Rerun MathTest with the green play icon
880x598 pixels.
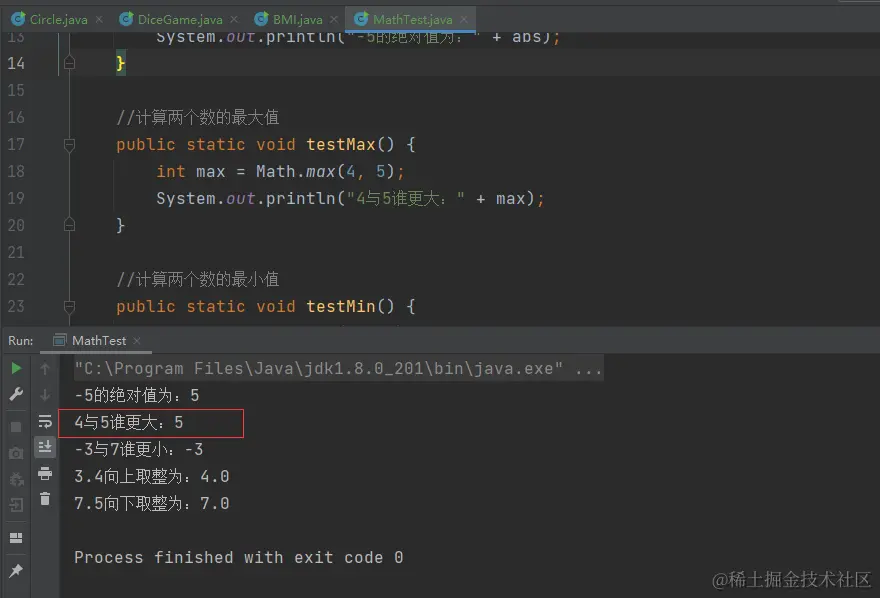point(16,369)
